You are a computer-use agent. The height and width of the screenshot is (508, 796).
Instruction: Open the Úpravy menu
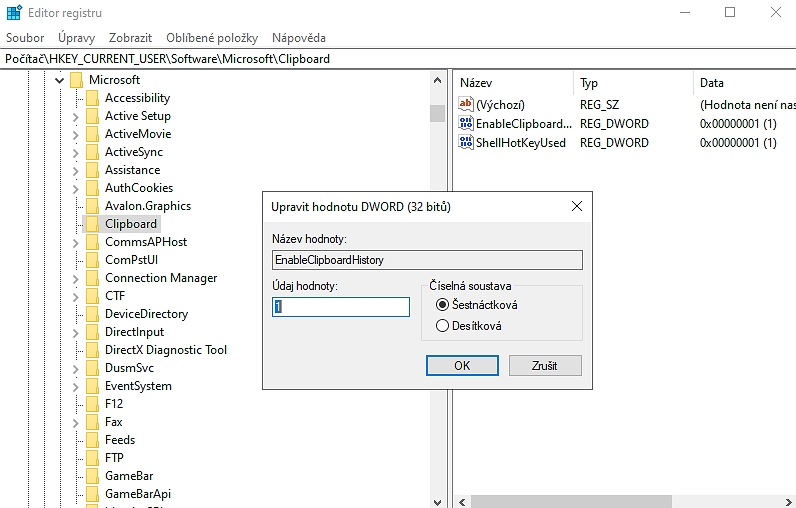[77, 38]
